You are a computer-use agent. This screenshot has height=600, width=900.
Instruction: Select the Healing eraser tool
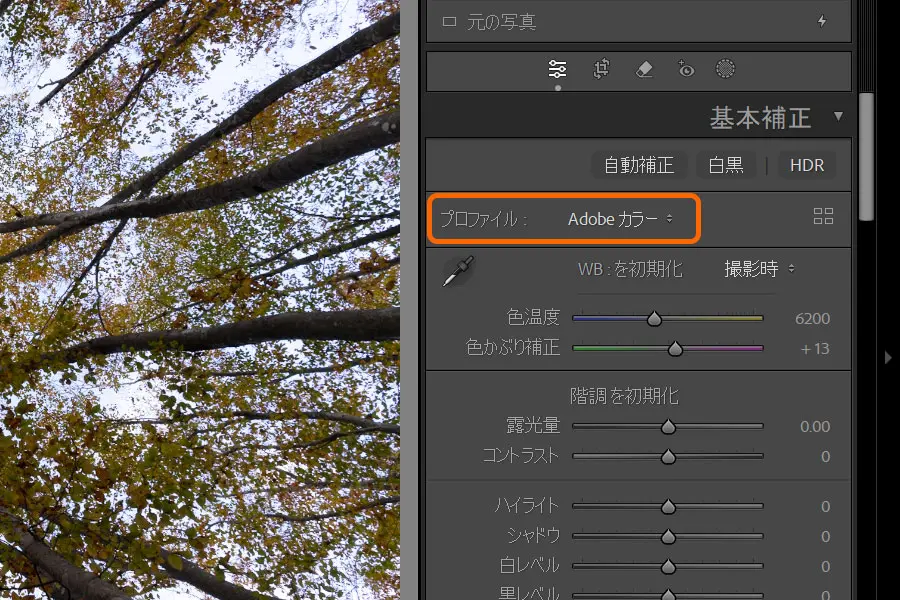click(644, 69)
